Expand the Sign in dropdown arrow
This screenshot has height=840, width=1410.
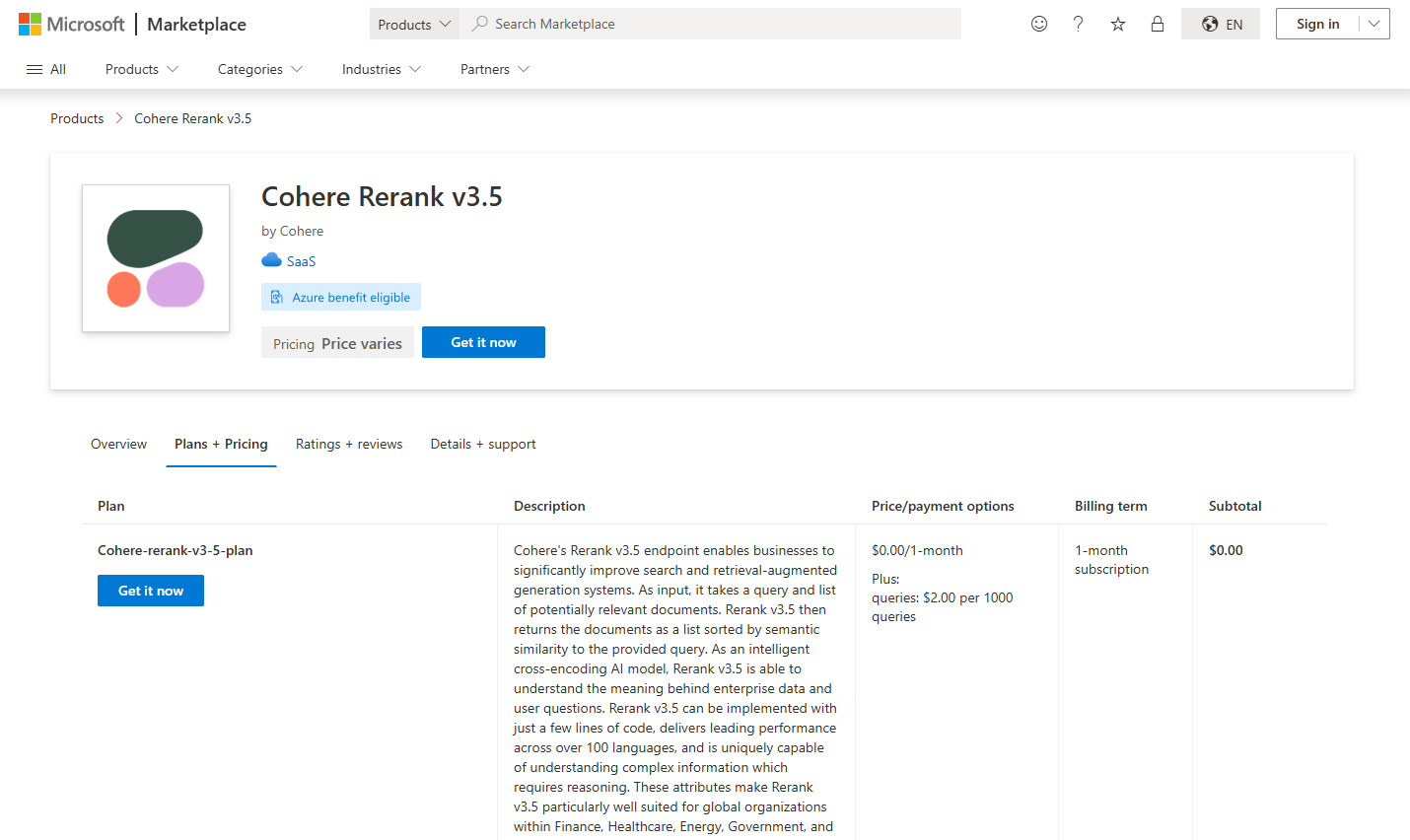tap(1375, 24)
